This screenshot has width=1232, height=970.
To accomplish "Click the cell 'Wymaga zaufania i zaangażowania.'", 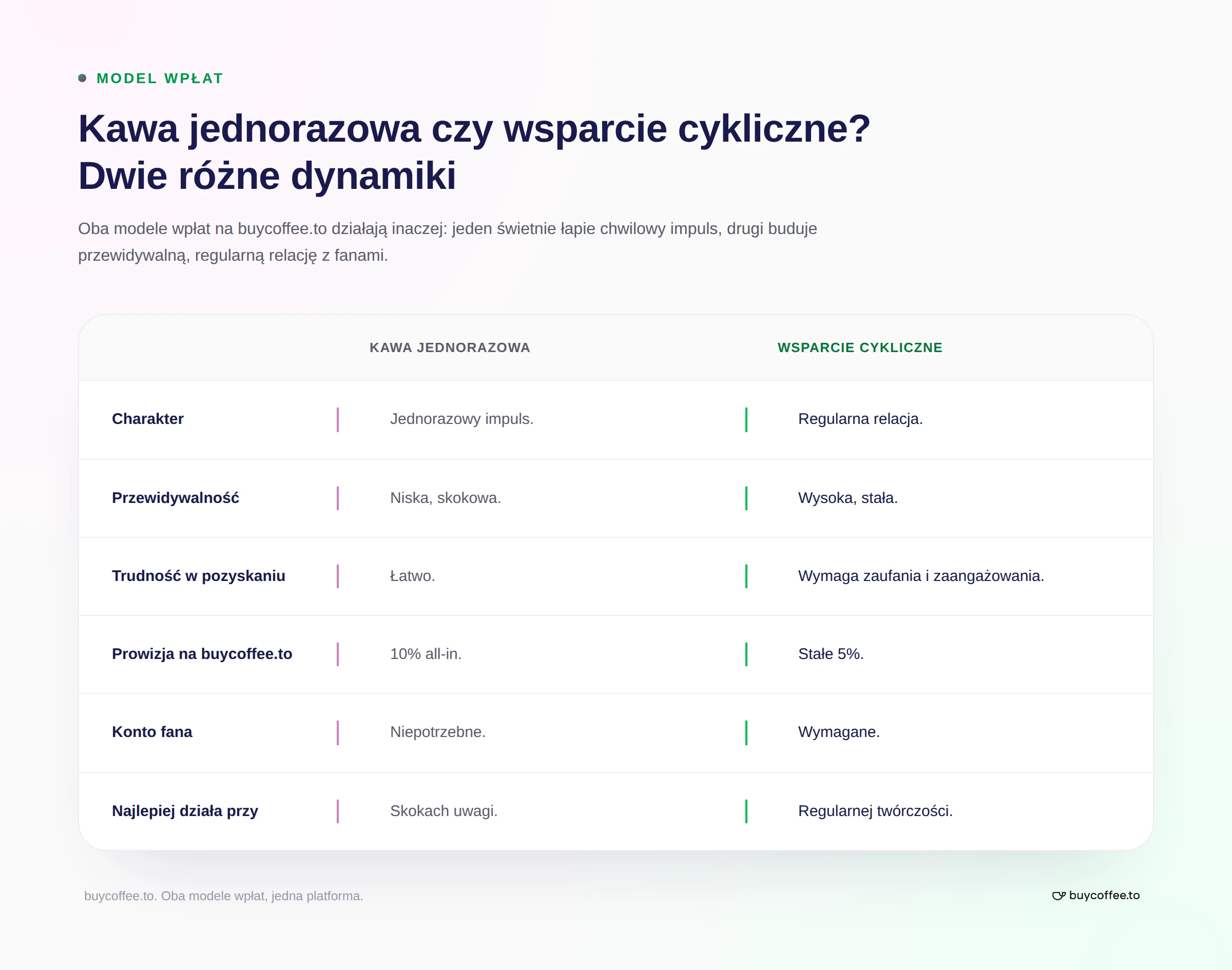I will pos(921,576).
